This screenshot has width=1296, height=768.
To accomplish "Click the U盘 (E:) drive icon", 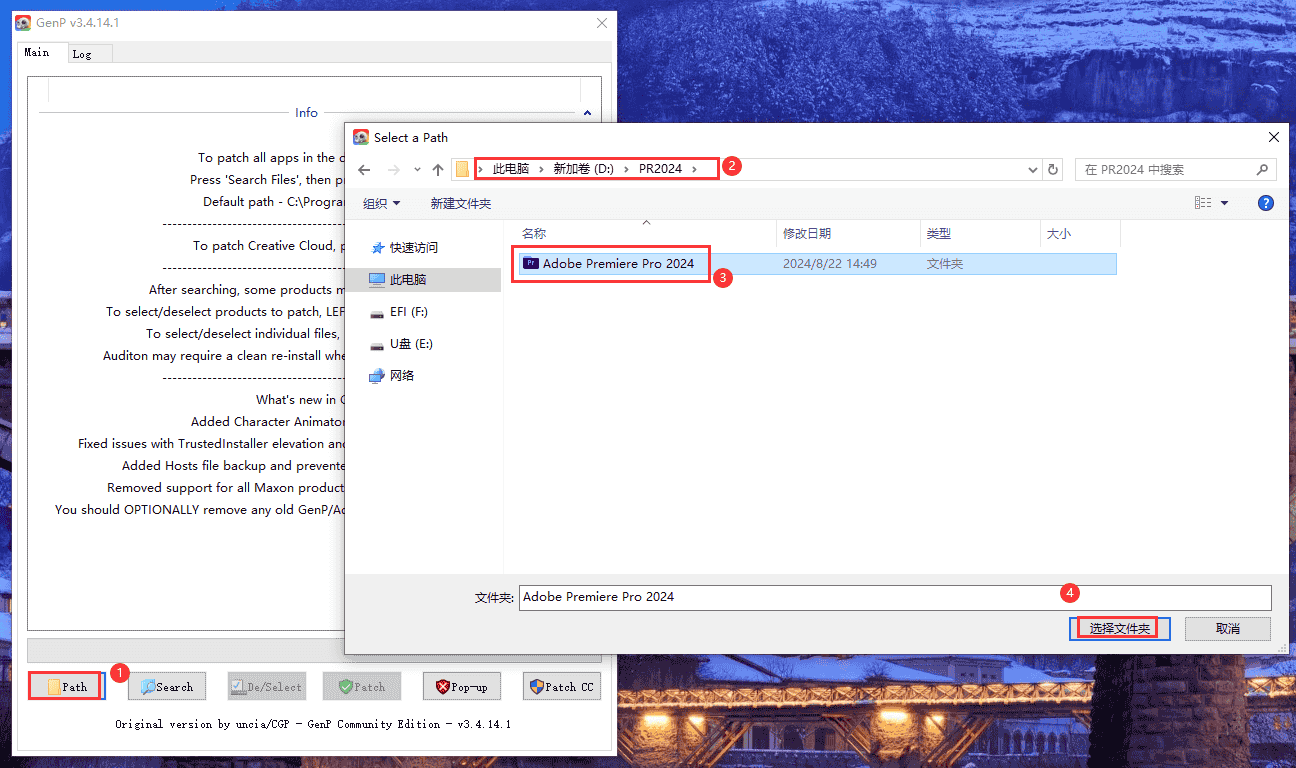I will pyautogui.click(x=377, y=345).
